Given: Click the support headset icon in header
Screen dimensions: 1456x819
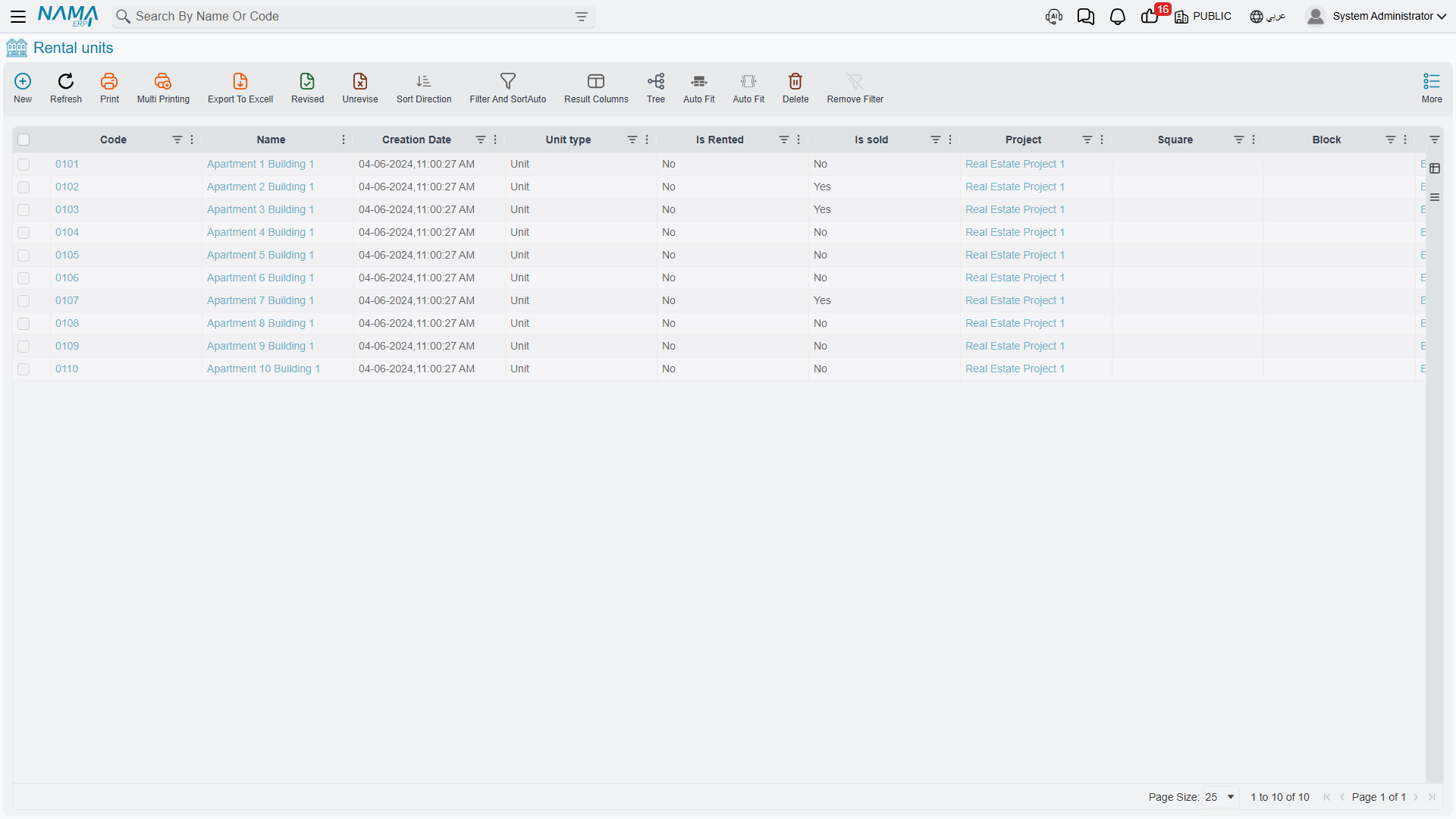Looking at the screenshot, I should coord(1054,17).
